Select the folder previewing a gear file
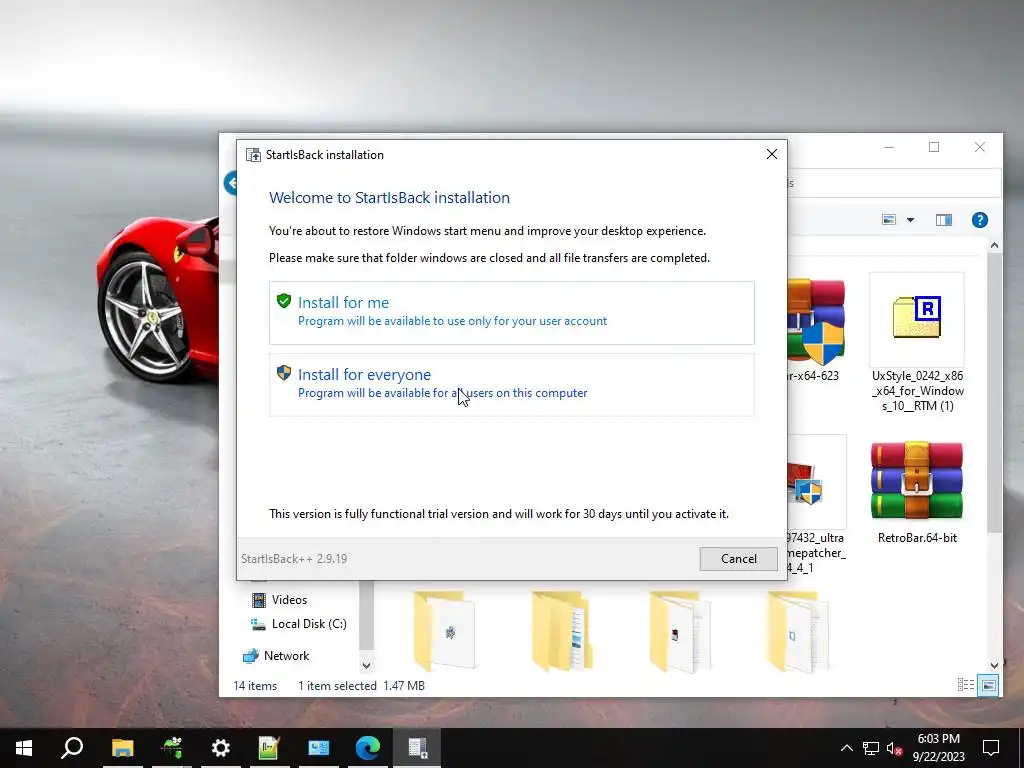 tap(445, 631)
